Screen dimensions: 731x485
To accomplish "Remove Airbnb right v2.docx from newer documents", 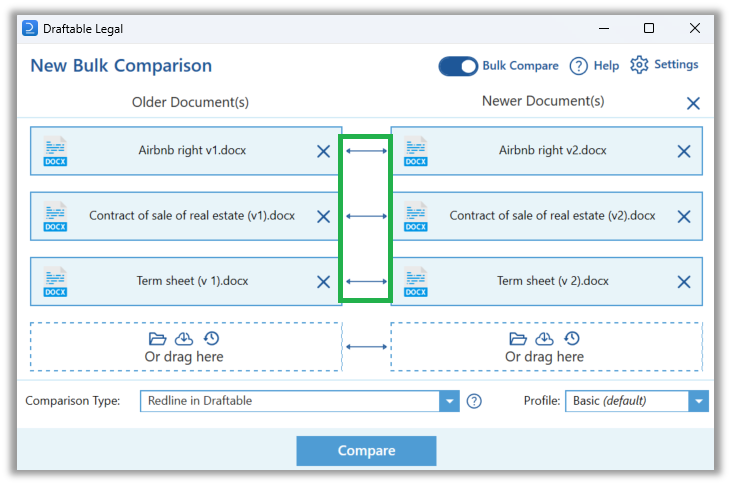I will 683,151.
